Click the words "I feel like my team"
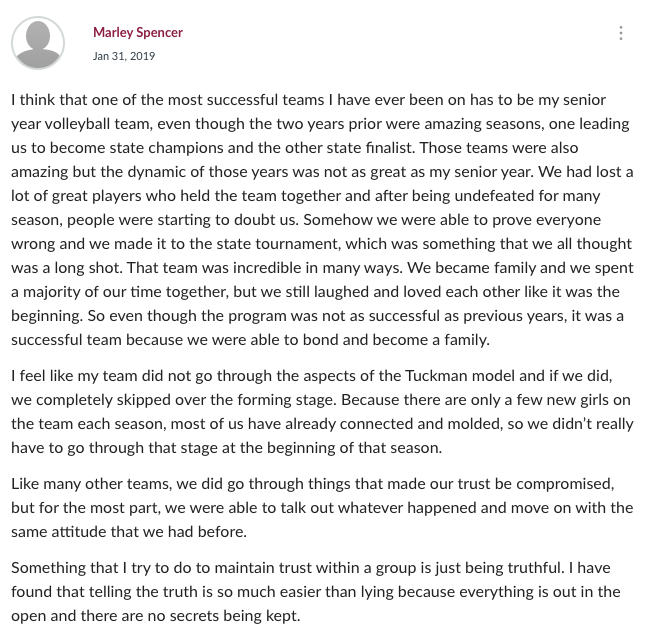Image resolution: width=647 pixels, height=635 pixels. pyautogui.click(x=76, y=376)
